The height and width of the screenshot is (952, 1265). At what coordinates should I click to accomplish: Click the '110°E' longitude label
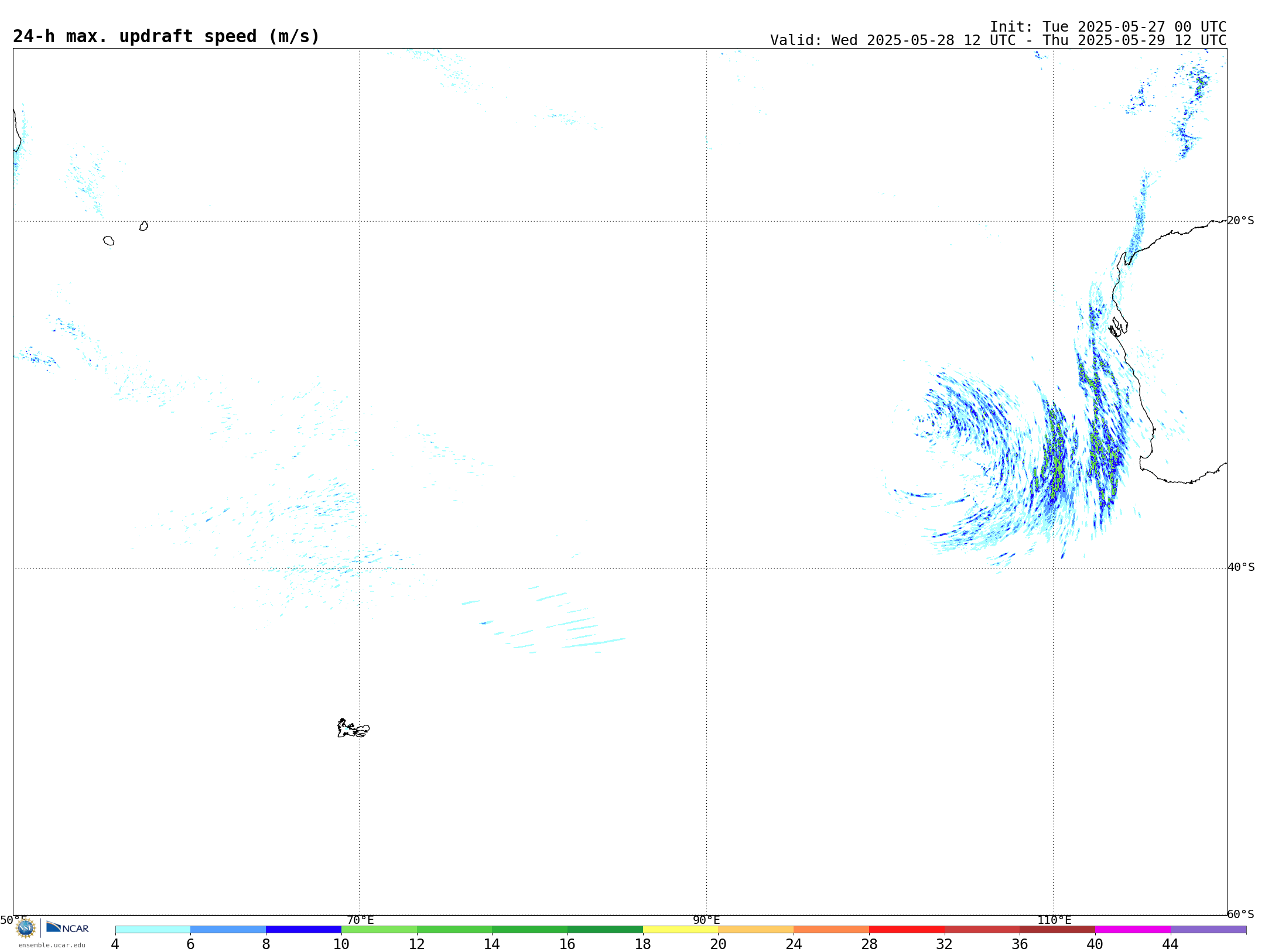(1054, 920)
